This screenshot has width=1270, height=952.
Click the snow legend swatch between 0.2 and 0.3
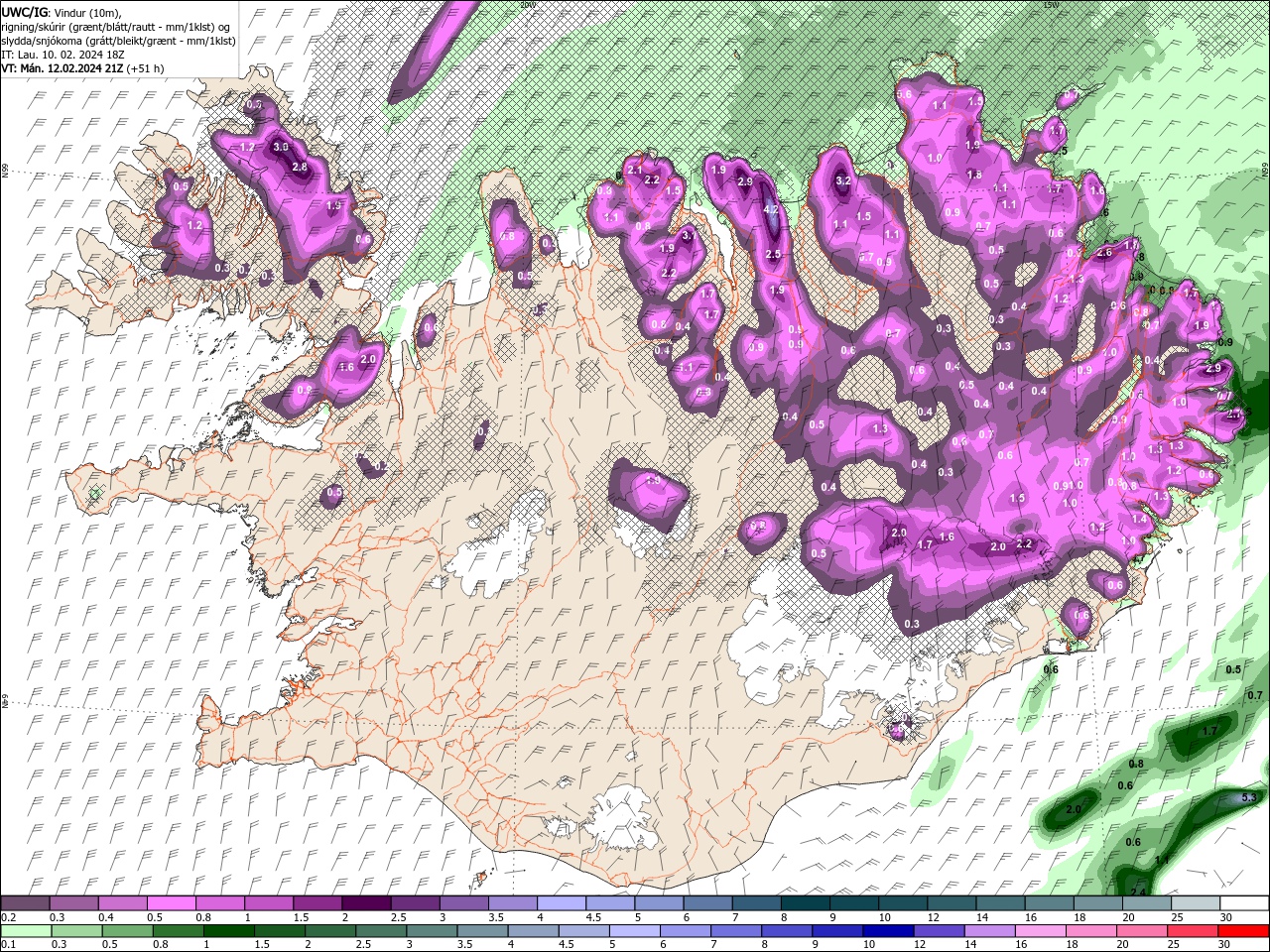pos(25,903)
